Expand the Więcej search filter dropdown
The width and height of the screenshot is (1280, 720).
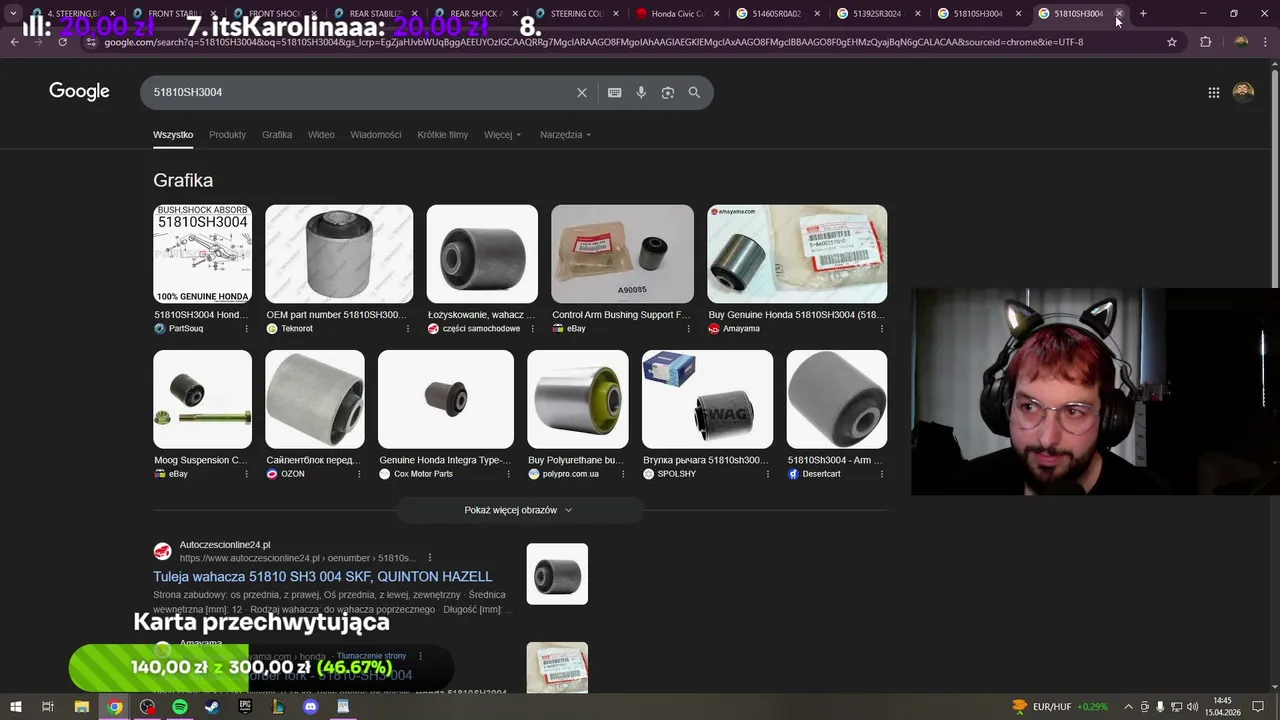(x=502, y=134)
